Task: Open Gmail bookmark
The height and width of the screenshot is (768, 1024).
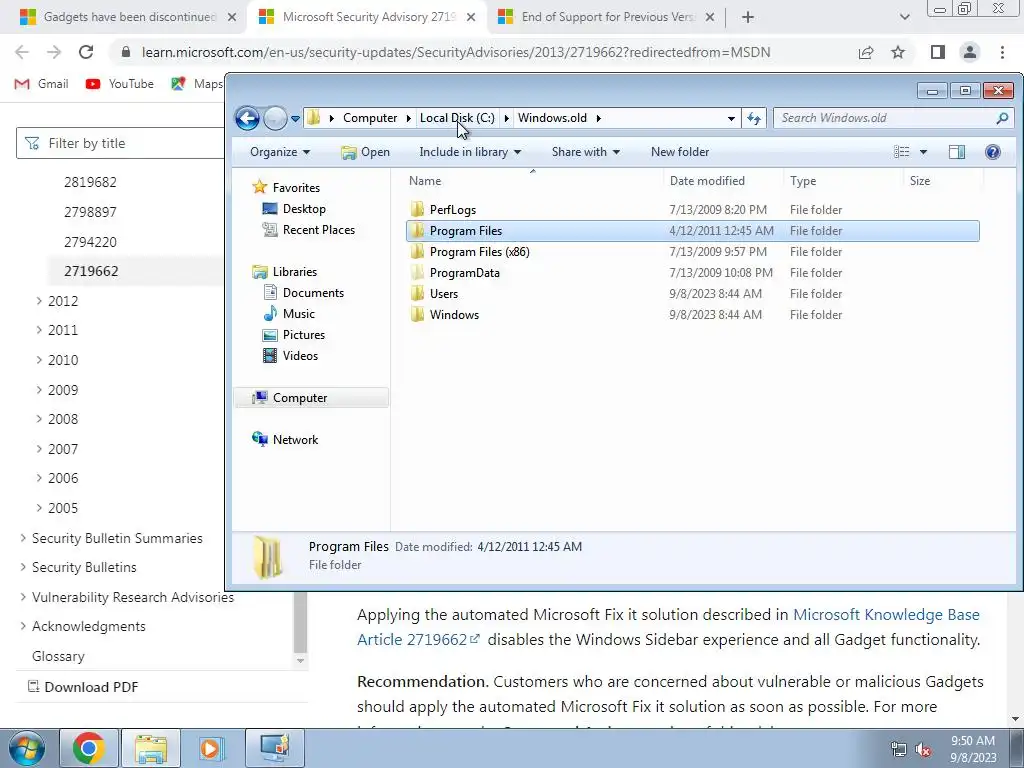Action: (41, 84)
